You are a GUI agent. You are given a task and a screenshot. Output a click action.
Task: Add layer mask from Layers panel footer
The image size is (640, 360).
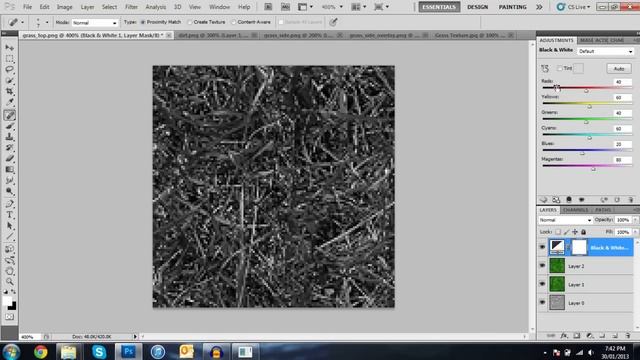(577, 336)
